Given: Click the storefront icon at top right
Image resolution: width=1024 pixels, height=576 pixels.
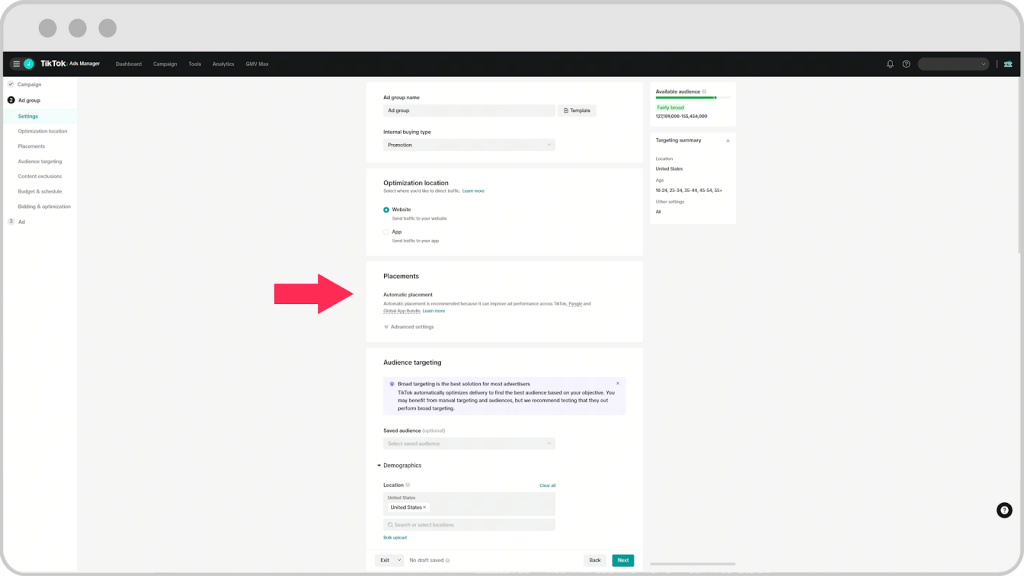Looking at the screenshot, I should pyautogui.click(x=1008, y=64).
